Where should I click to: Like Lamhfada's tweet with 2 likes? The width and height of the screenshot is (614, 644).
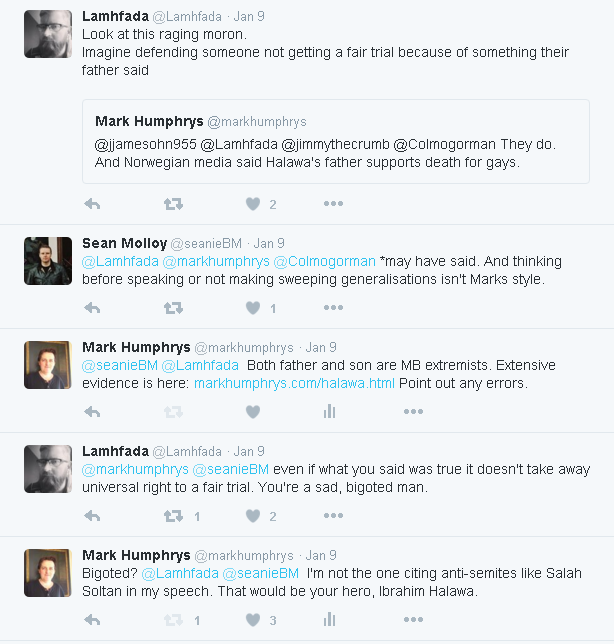coord(253,204)
